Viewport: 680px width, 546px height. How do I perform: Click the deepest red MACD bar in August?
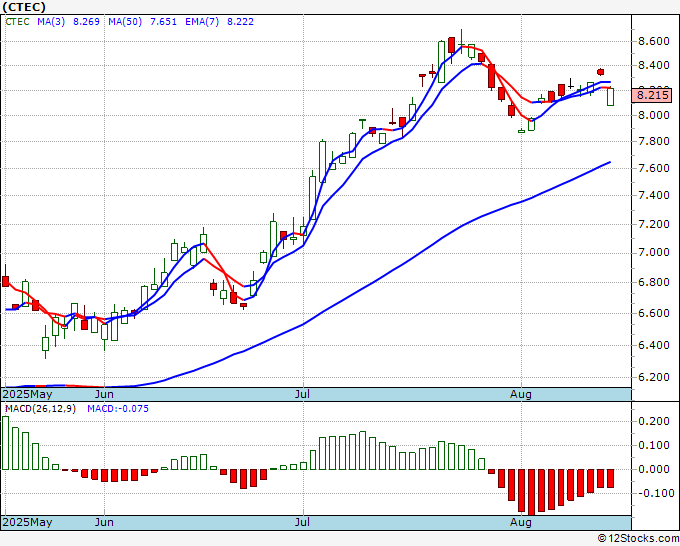click(531, 492)
